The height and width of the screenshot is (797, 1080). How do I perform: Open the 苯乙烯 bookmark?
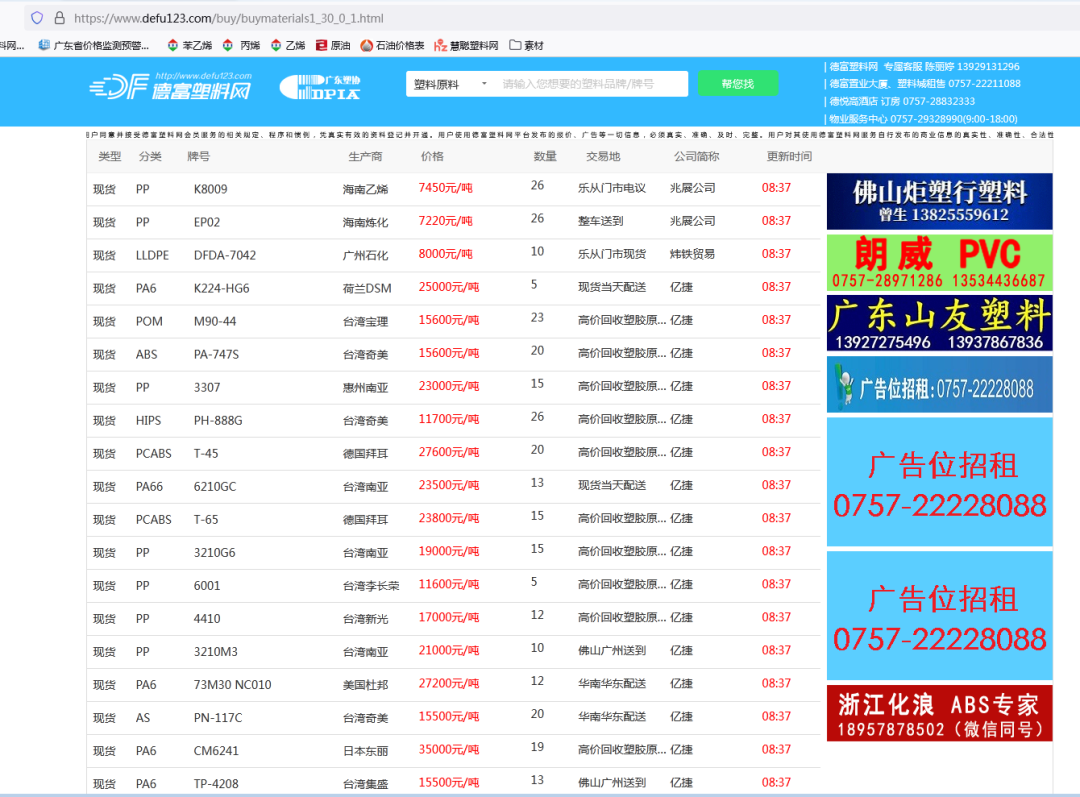pos(190,45)
